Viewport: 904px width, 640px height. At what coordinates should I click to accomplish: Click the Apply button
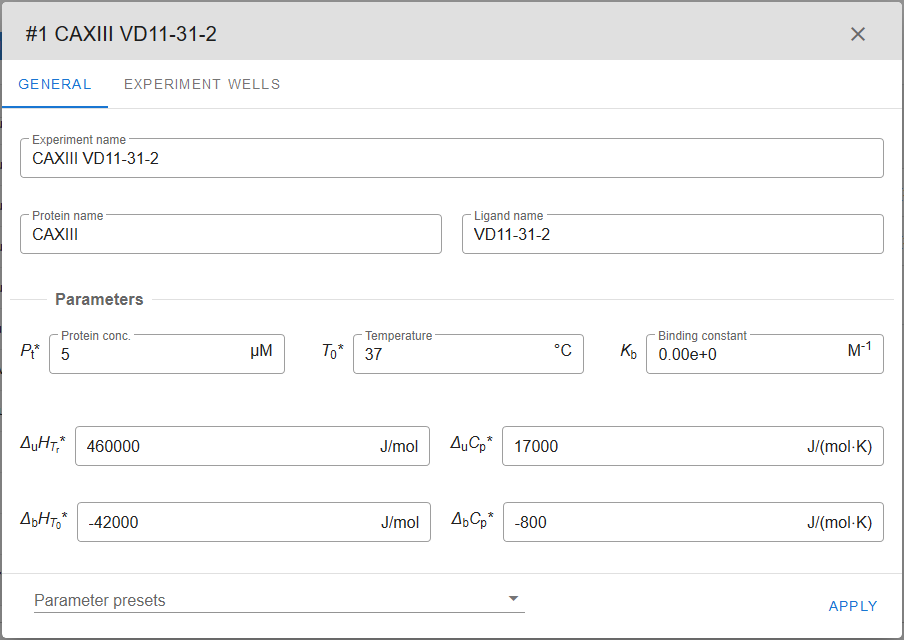click(852, 606)
